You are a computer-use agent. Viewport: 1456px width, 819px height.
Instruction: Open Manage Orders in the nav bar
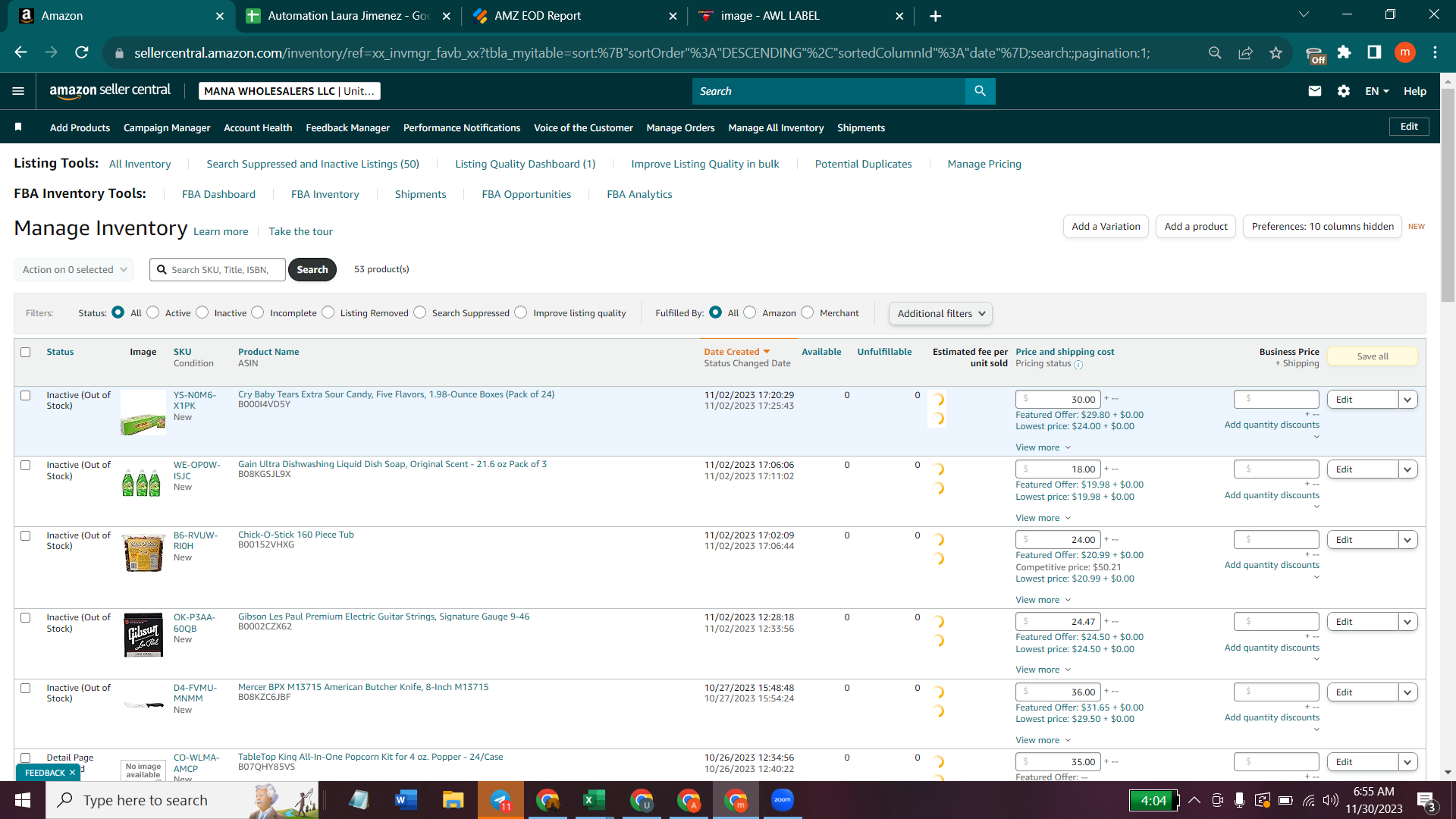[680, 127]
